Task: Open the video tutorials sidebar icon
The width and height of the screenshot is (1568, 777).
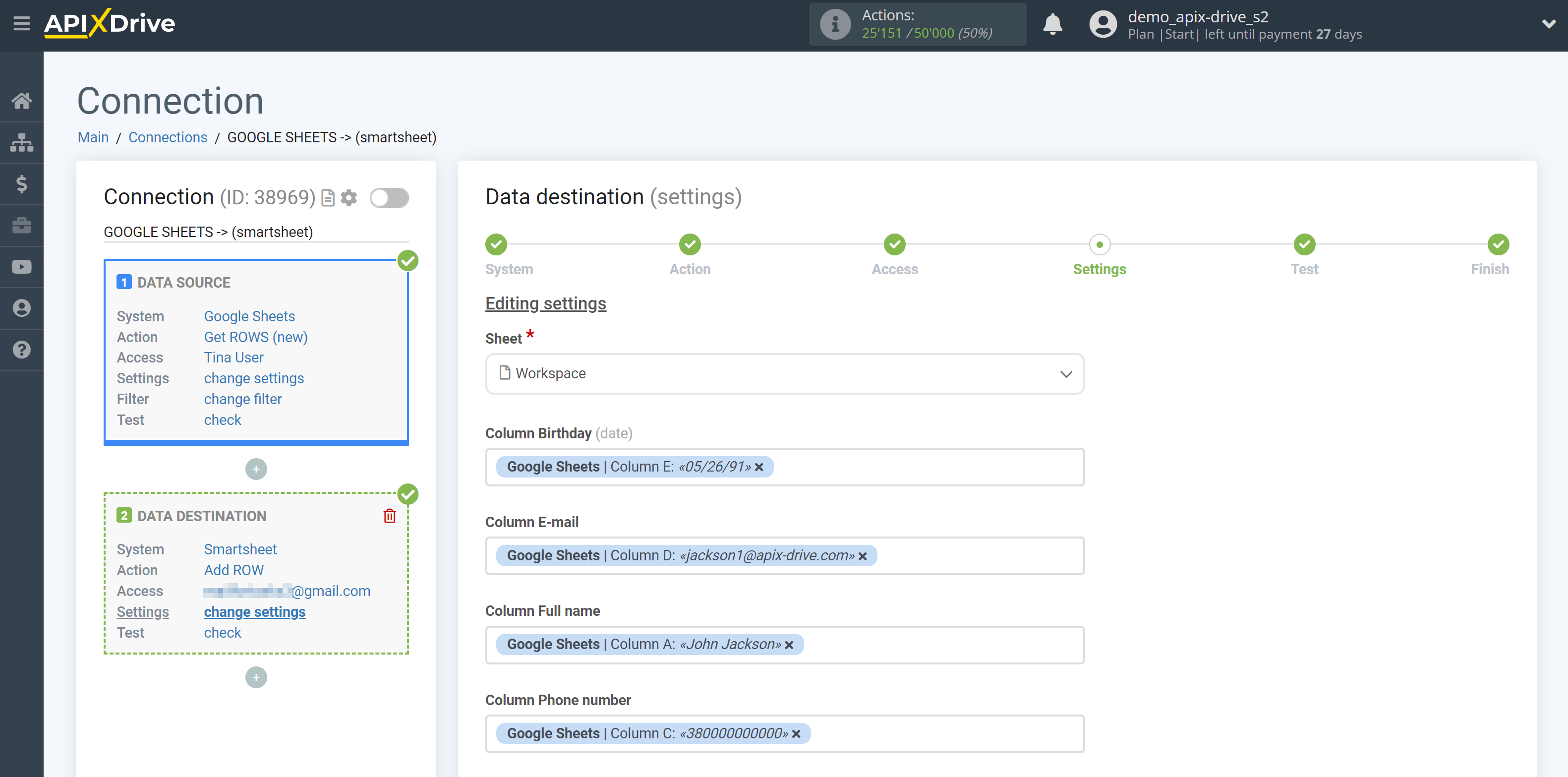Action: coord(21,267)
